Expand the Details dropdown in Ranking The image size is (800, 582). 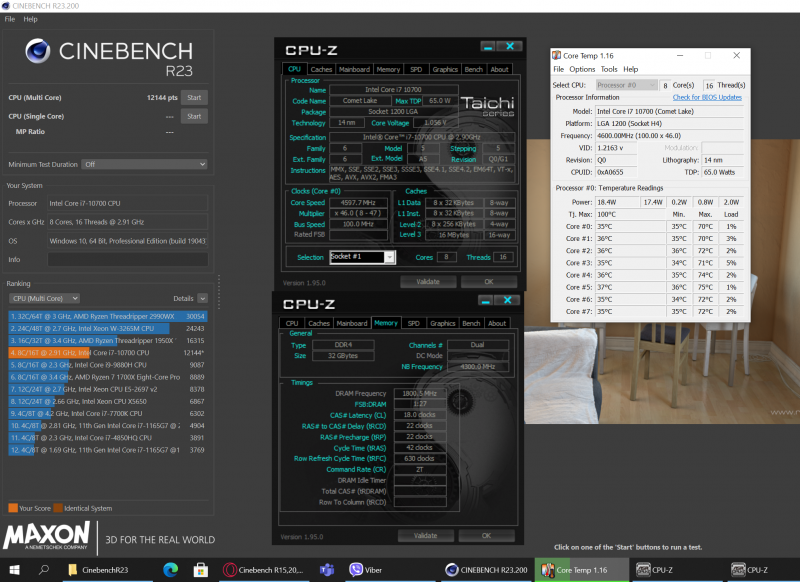pos(202,298)
